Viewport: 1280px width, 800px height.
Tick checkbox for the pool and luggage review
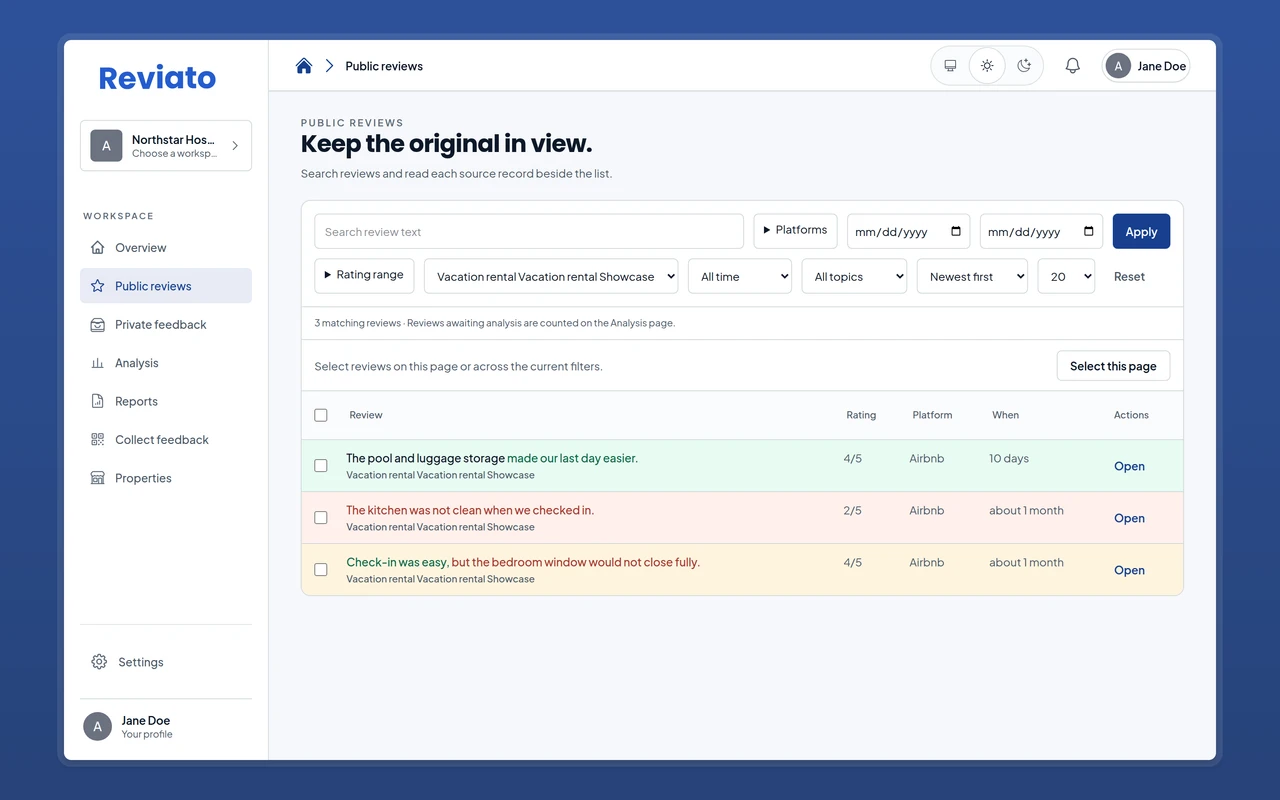tap(321, 466)
